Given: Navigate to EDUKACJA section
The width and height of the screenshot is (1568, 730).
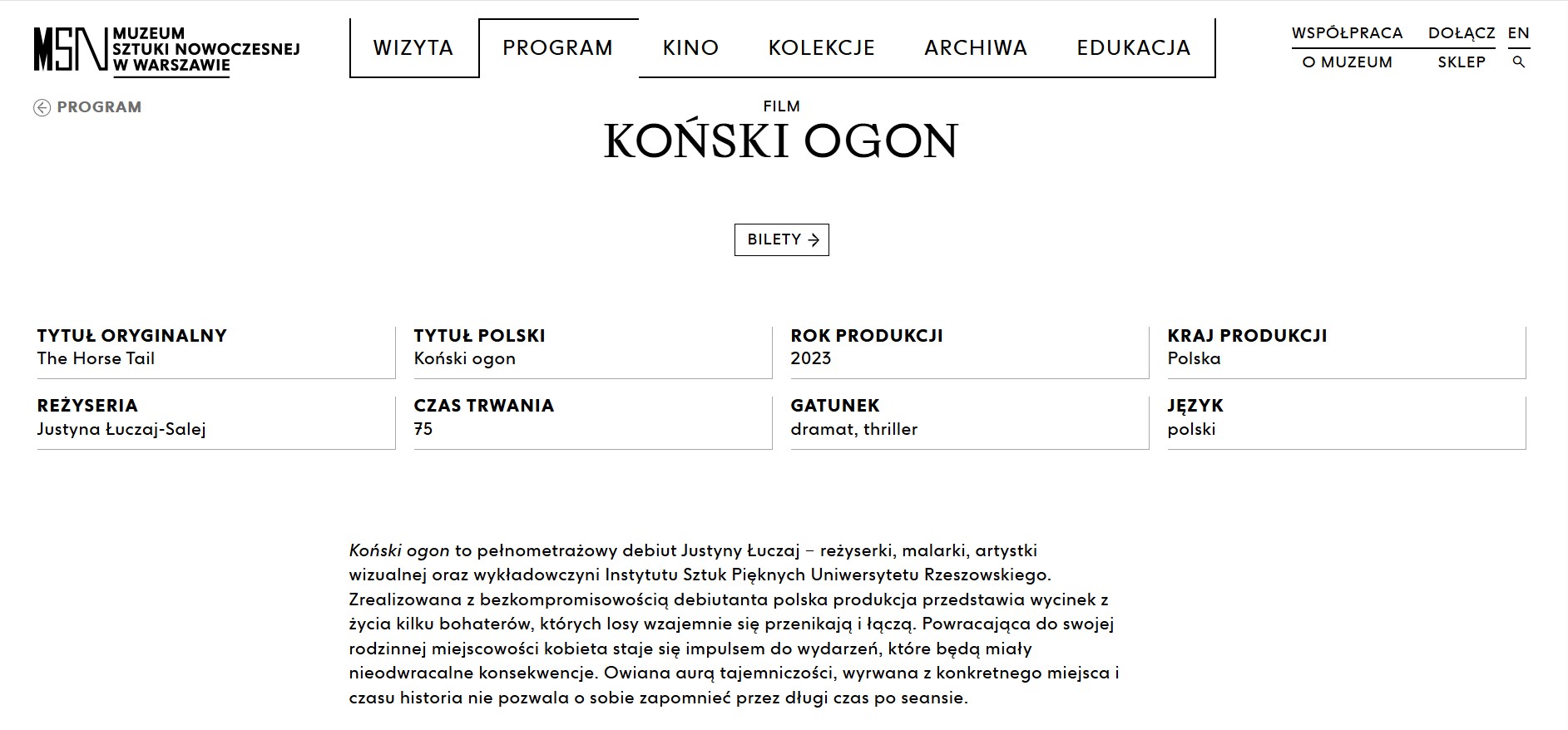Looking at the screenshot, I should click(x=1133, y=48).
